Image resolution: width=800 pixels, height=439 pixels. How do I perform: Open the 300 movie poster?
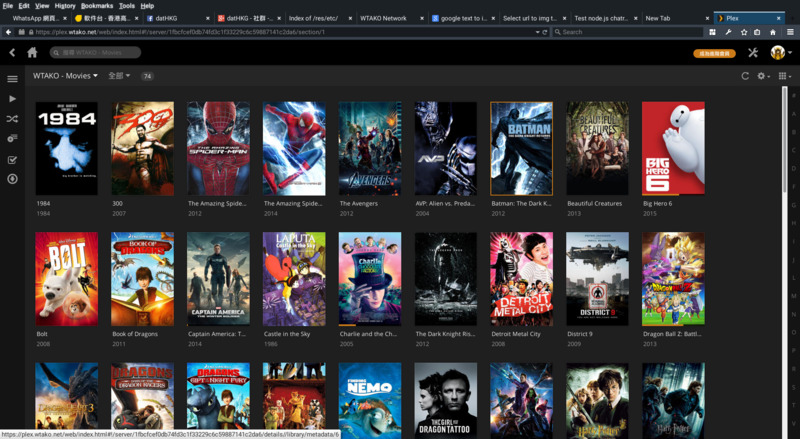pos(142,149)
